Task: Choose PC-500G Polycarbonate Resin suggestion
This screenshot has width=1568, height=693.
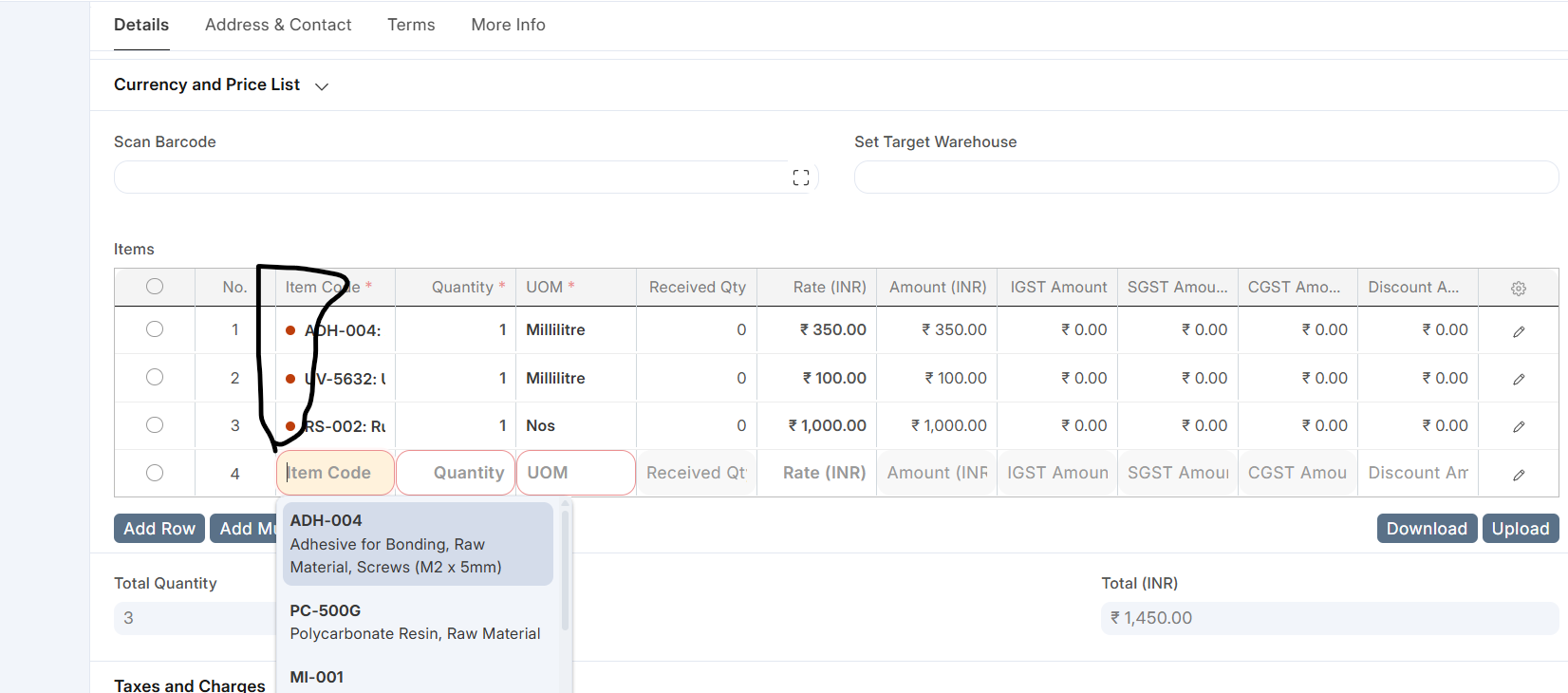Action: (x=418, y=622)
